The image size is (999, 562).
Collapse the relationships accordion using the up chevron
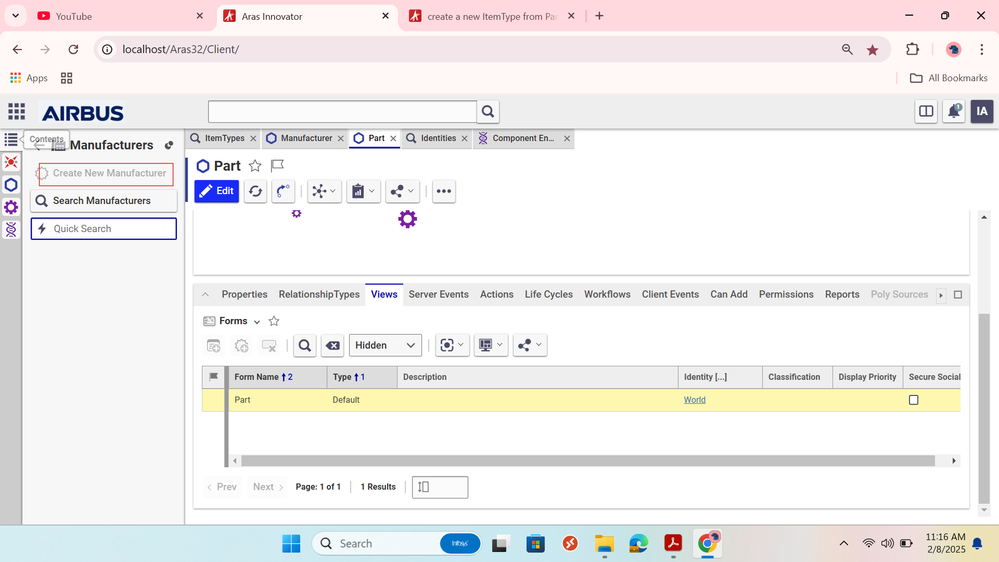point(205,295)
